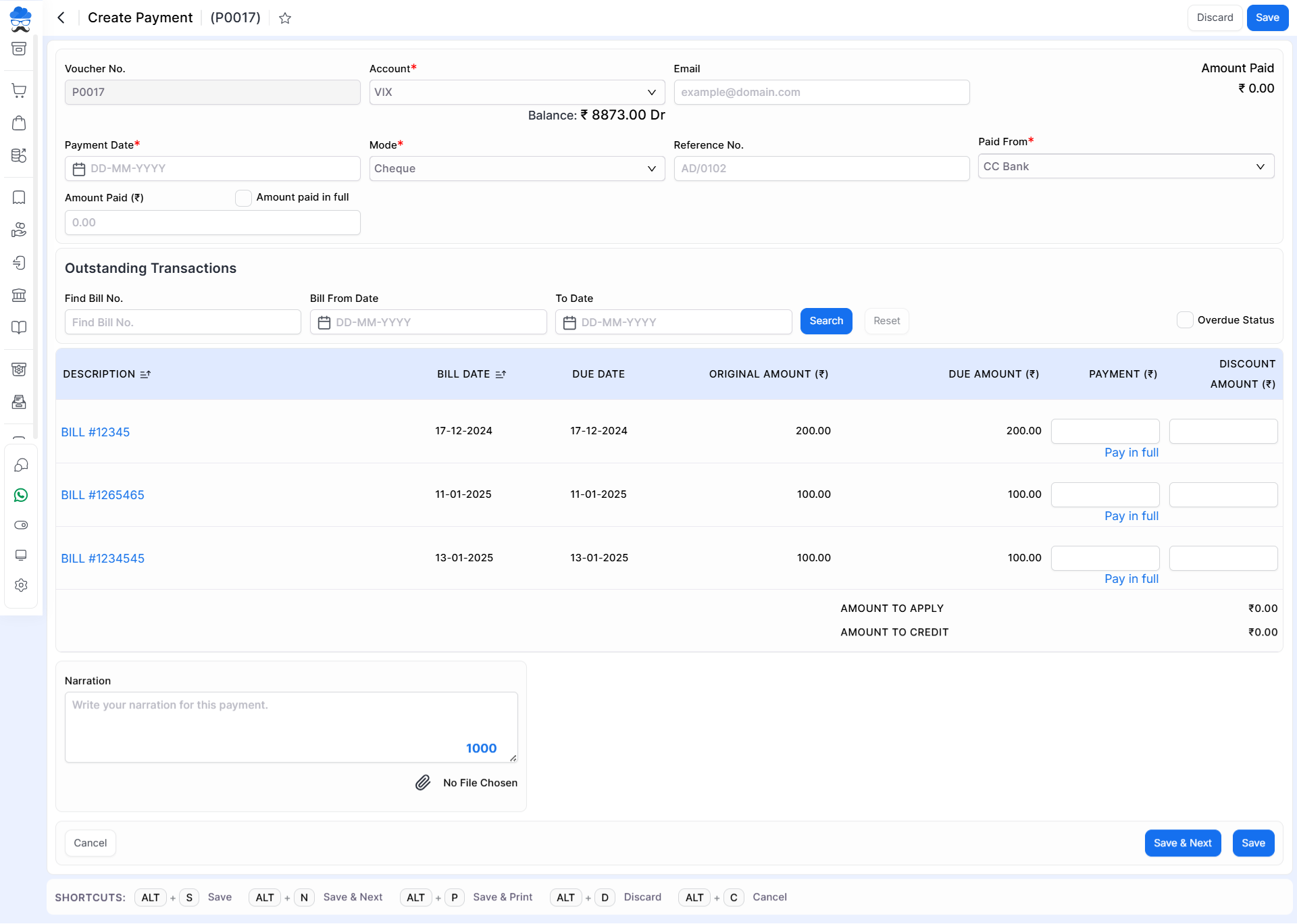Screen dimensions: 1297x924
Task: Open the WhatsApp icon
Action: coord(21,495)
